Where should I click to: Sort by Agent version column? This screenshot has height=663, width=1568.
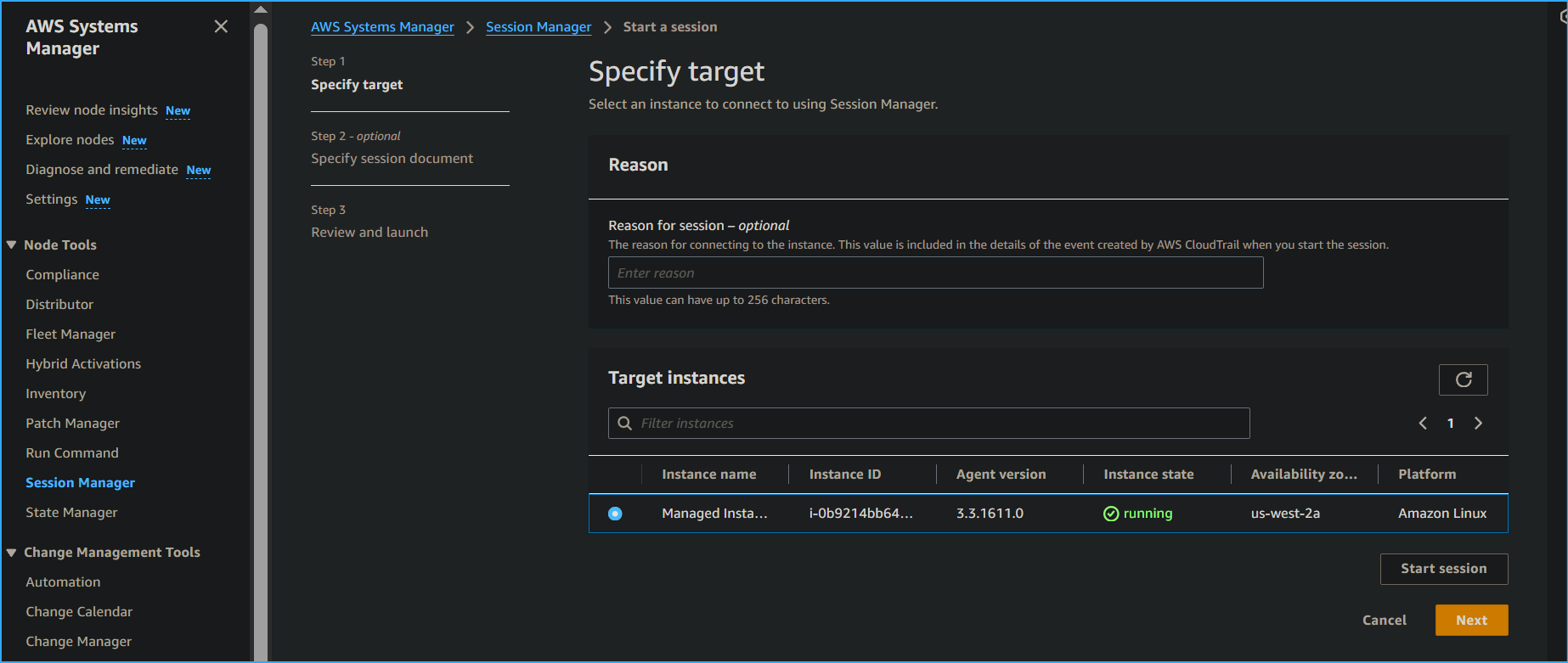click(x=1001, y=475)
